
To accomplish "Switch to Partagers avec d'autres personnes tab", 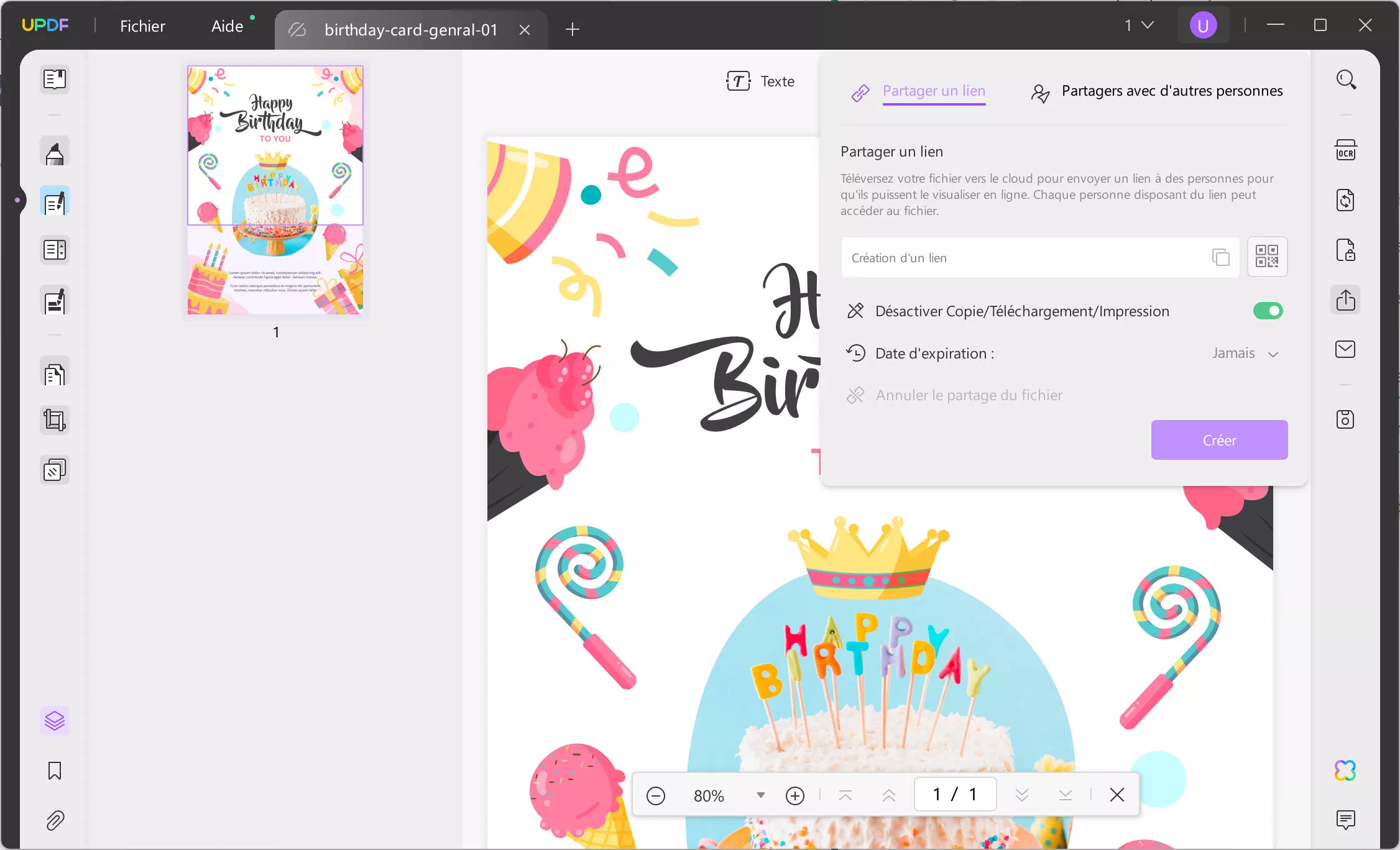I will coord(1156,91).
